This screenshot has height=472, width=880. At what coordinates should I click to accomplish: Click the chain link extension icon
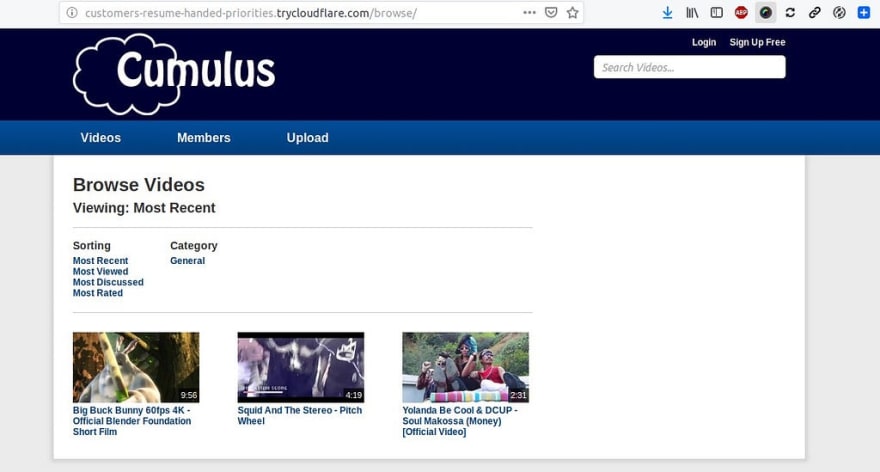coord(814,12)
